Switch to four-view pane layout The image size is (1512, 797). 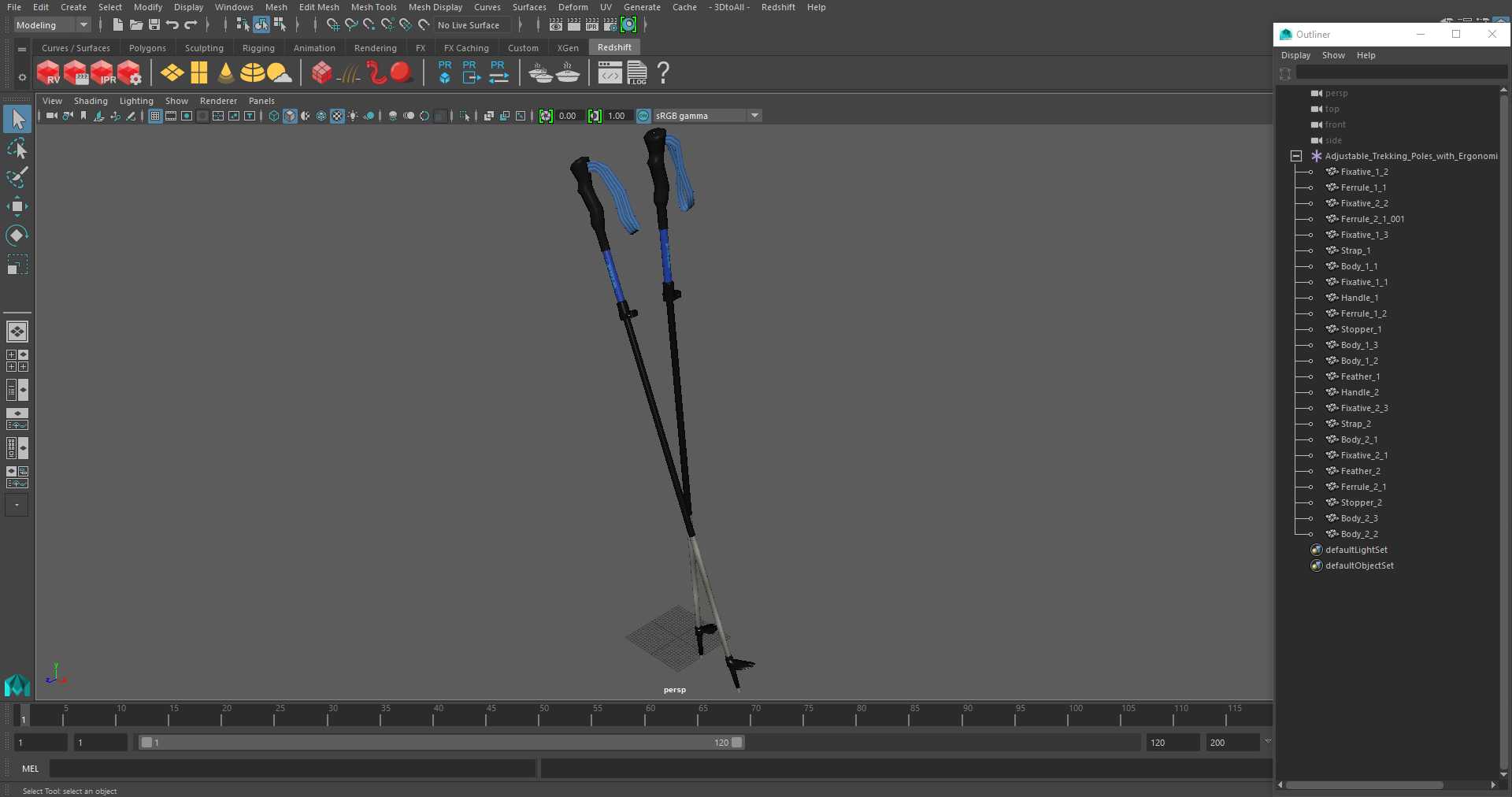click(x=17, y=361)
